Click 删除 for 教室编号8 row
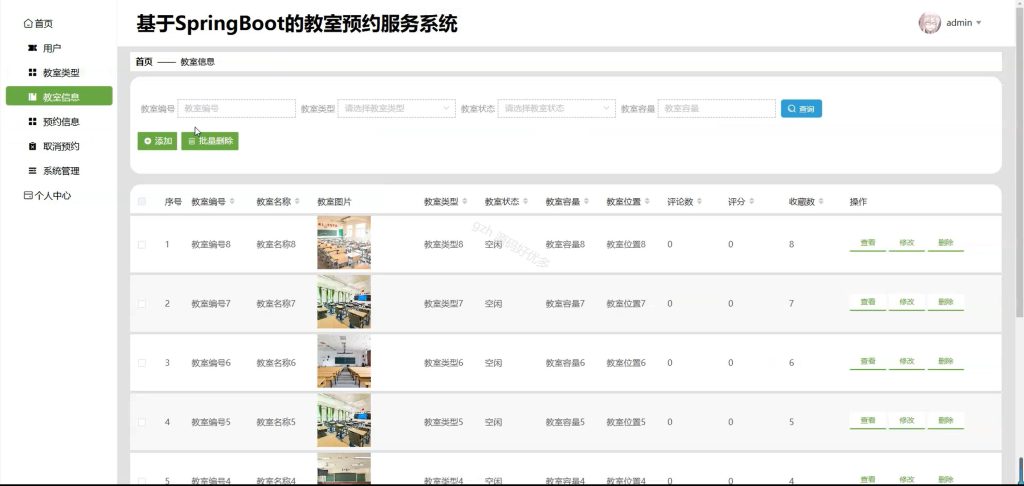The height and width of the screenshot is (486, 1024). click(x=946, y=243)
